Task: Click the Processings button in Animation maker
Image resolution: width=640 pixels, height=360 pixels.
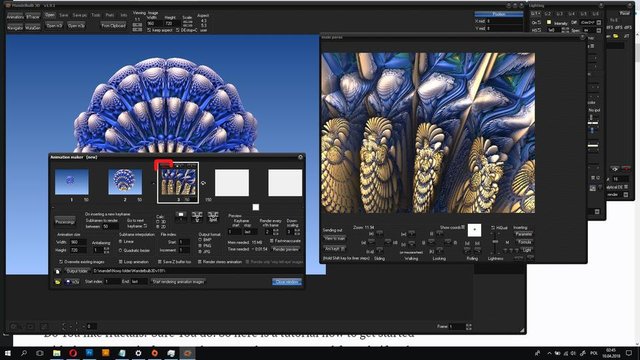Action: click(65, 222)
